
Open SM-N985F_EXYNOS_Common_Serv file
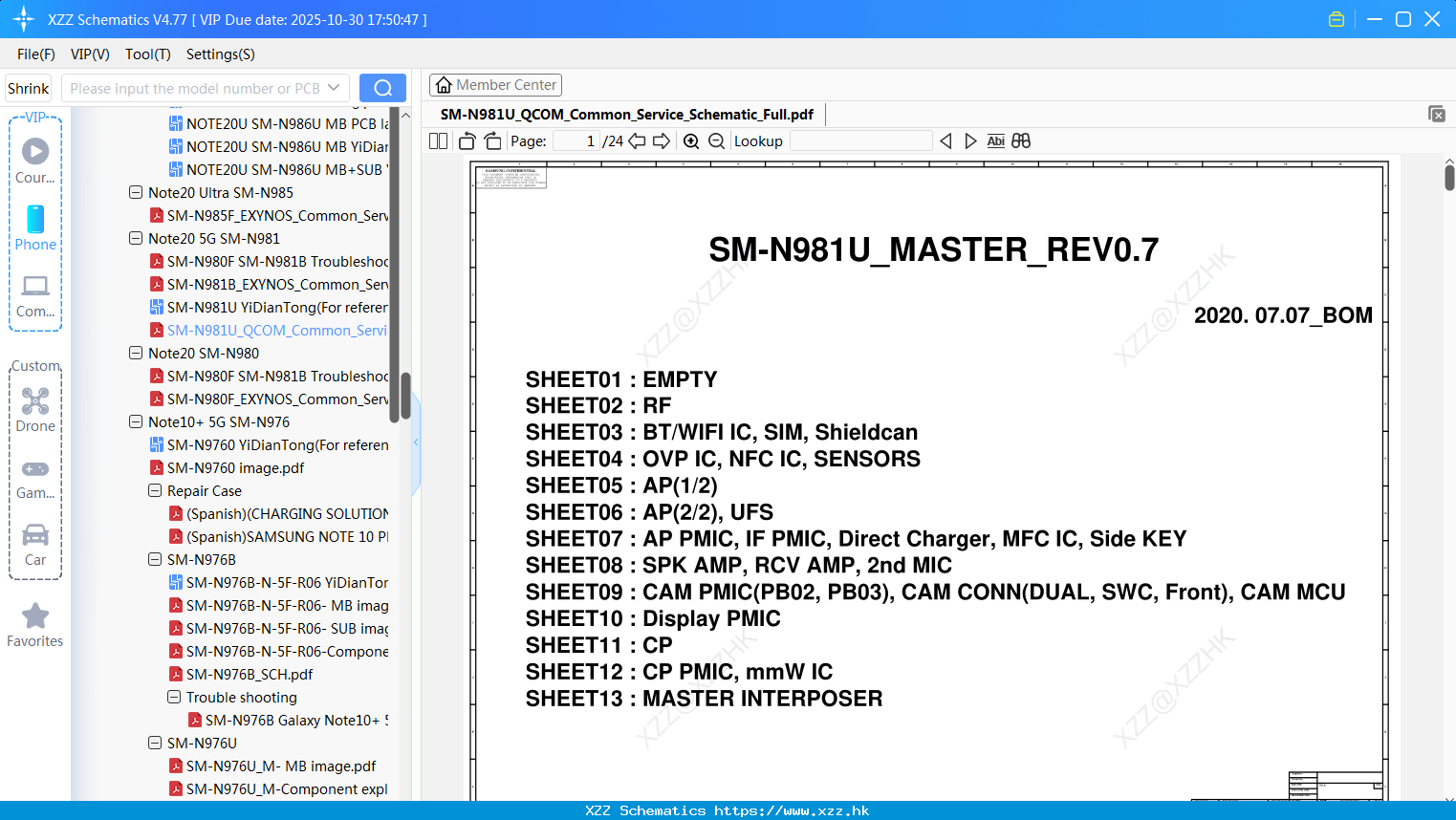click(x=269, y=215)
